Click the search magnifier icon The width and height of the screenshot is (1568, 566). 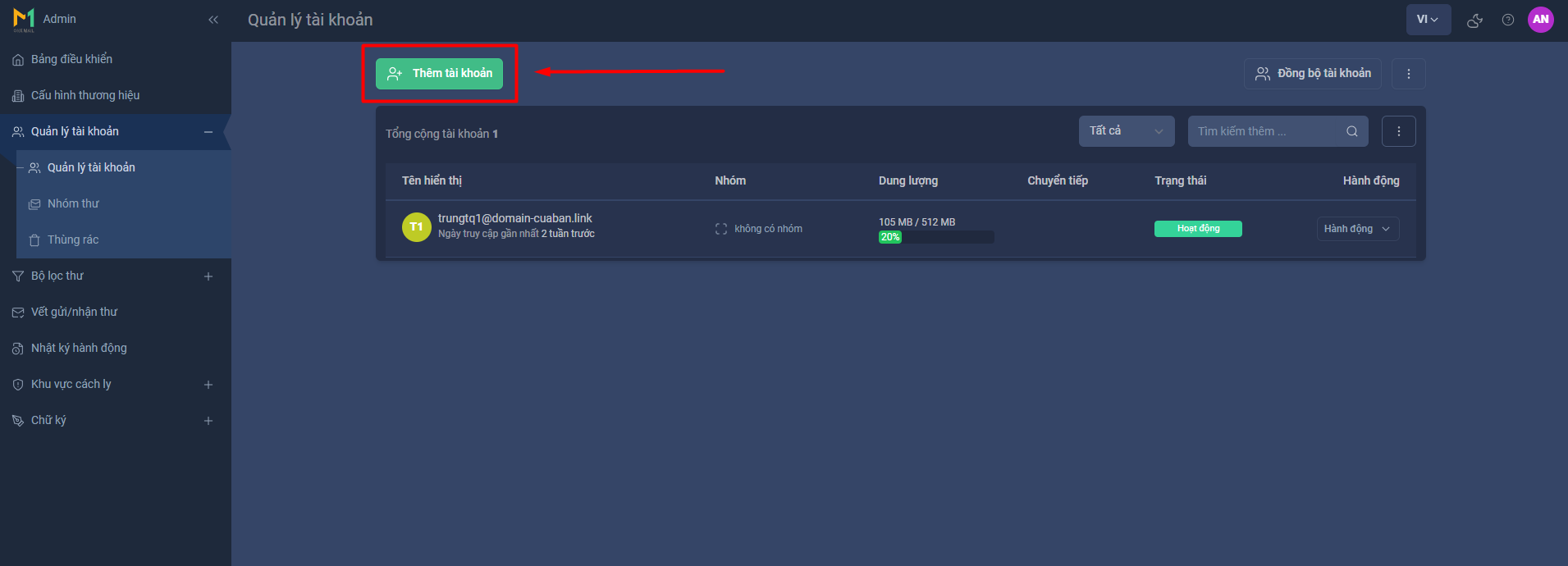(1351, 131)
